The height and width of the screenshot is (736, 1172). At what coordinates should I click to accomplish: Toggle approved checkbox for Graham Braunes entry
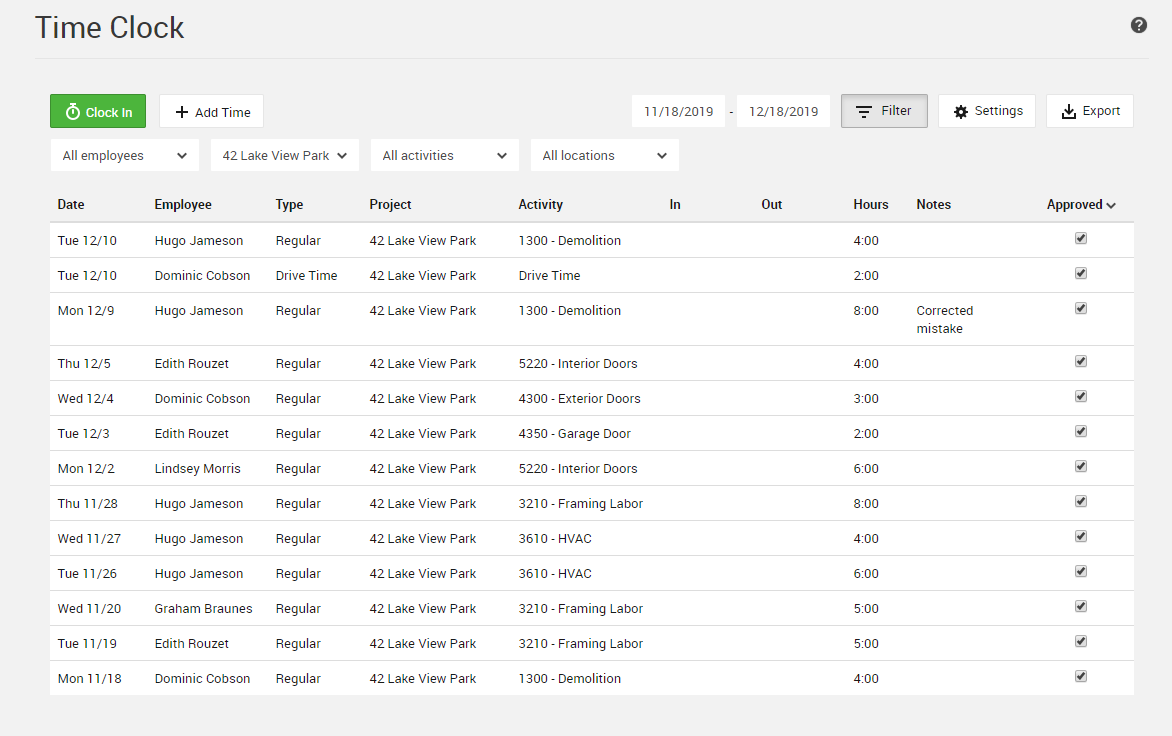1080,607
